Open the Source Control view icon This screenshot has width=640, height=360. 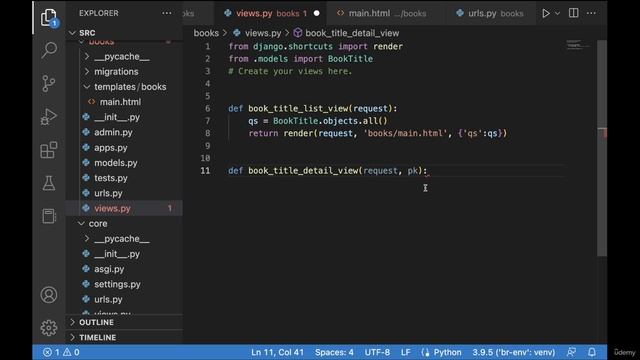coord(49,84)
